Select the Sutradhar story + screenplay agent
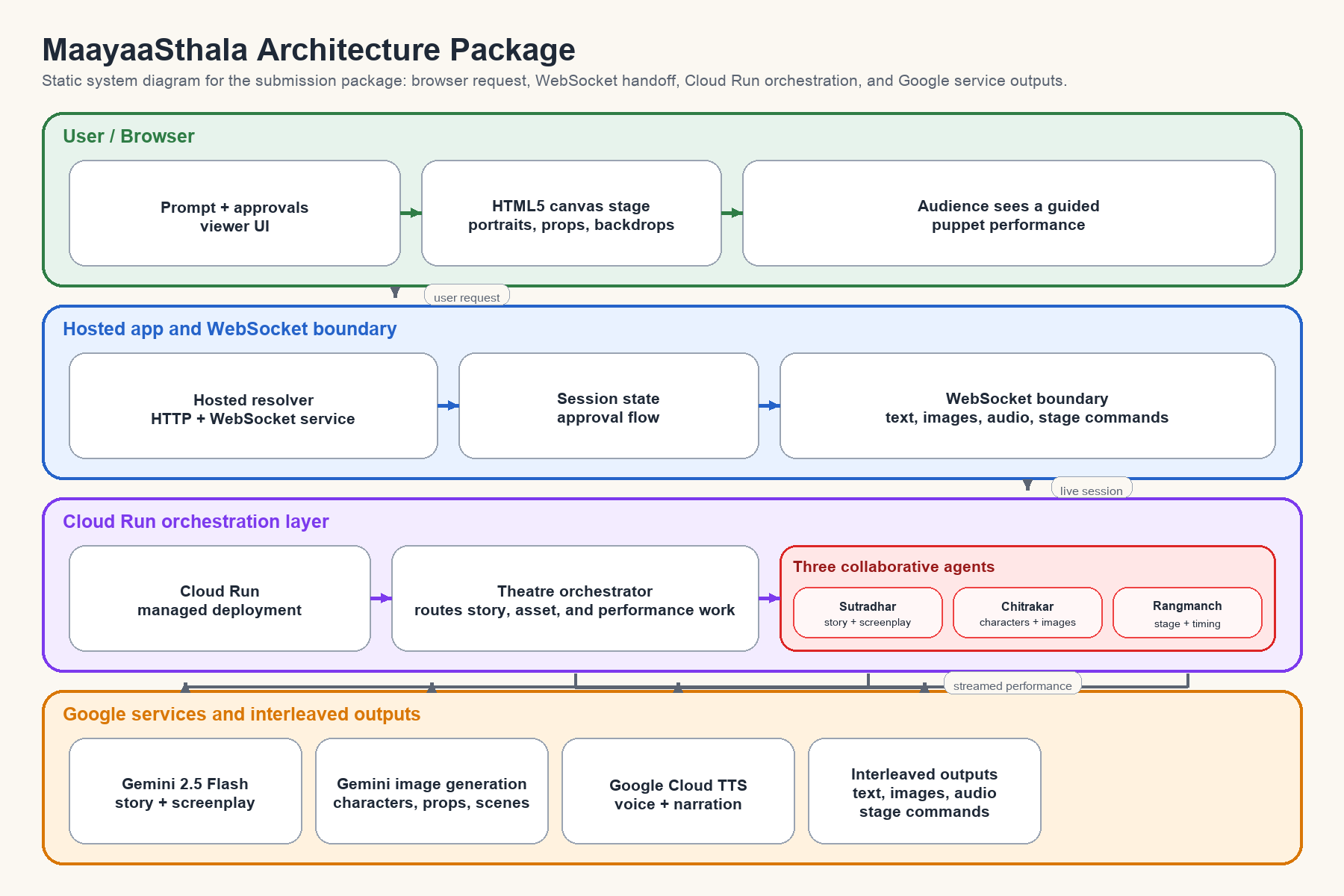Screen dimensions: 1344x896 tap(868, 613)
